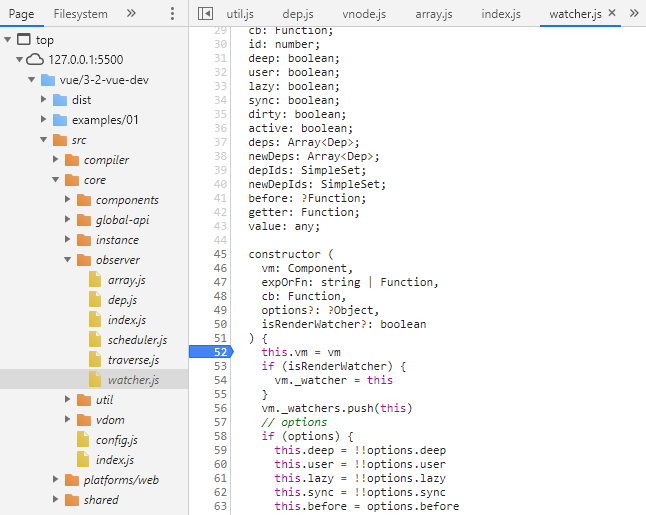Expand the components folder arrow
Viewport: 646px width, 515px height.
coord(67,199)
